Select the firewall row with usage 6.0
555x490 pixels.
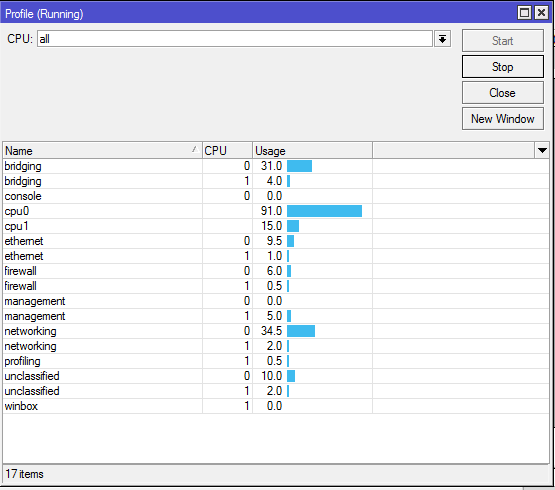click(x=276, y=271)
